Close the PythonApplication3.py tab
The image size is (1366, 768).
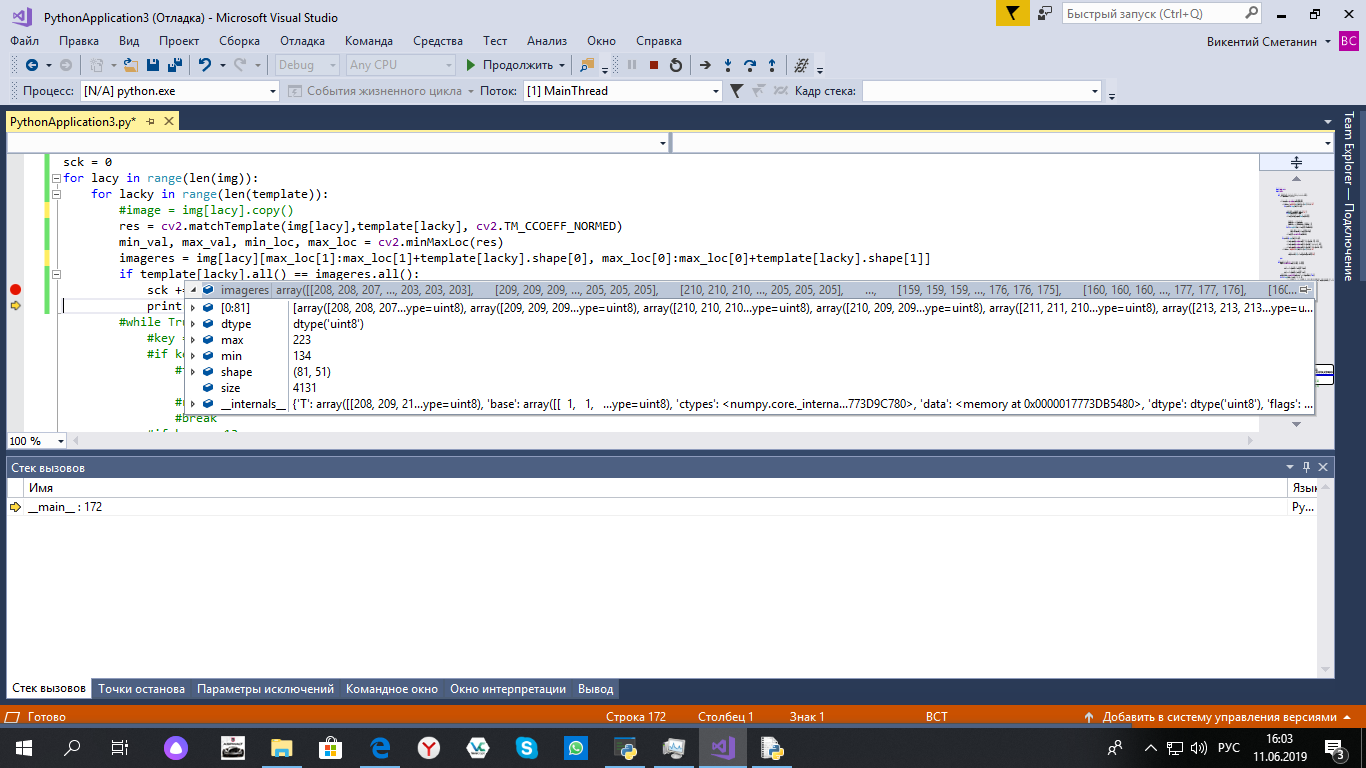169,121
